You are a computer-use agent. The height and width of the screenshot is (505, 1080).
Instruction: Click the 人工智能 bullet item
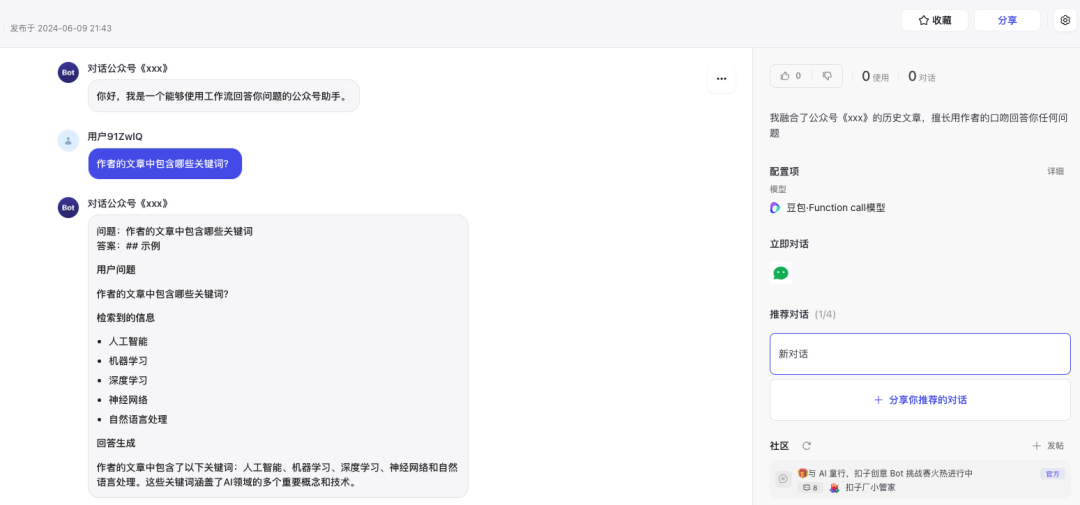tap(128, 341)
